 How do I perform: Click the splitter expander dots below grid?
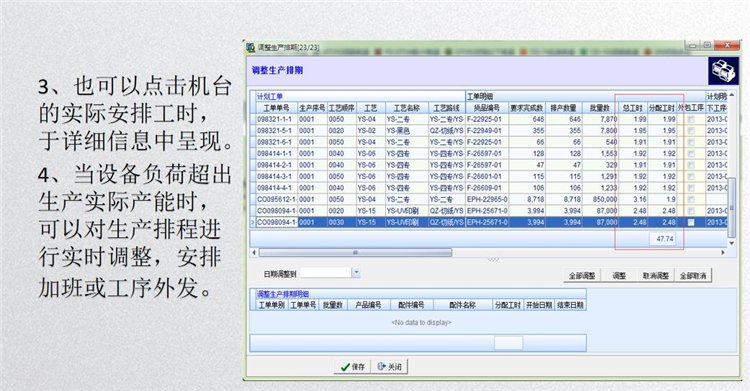tap(493, 260)
